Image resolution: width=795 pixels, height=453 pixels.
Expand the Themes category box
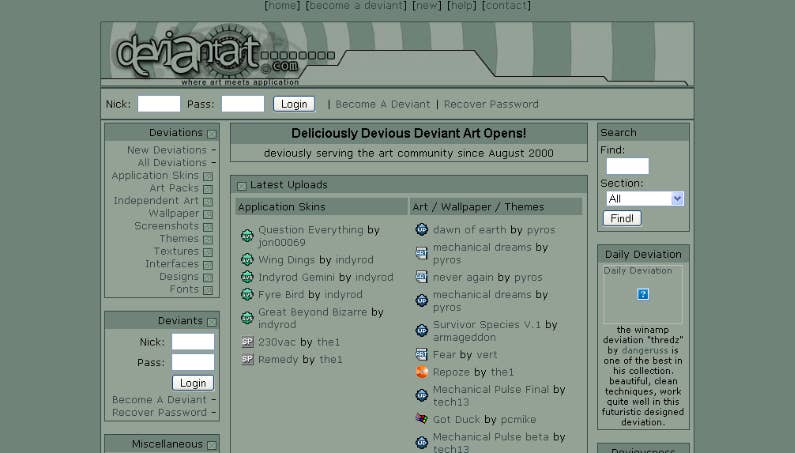[208, 240]
